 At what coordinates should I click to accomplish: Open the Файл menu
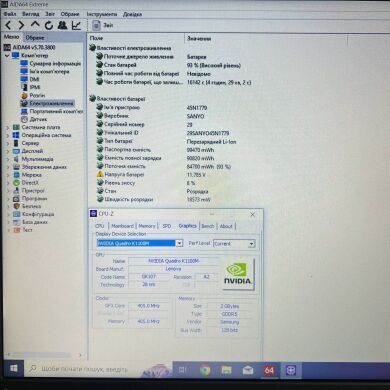click(x=10, y=14)
